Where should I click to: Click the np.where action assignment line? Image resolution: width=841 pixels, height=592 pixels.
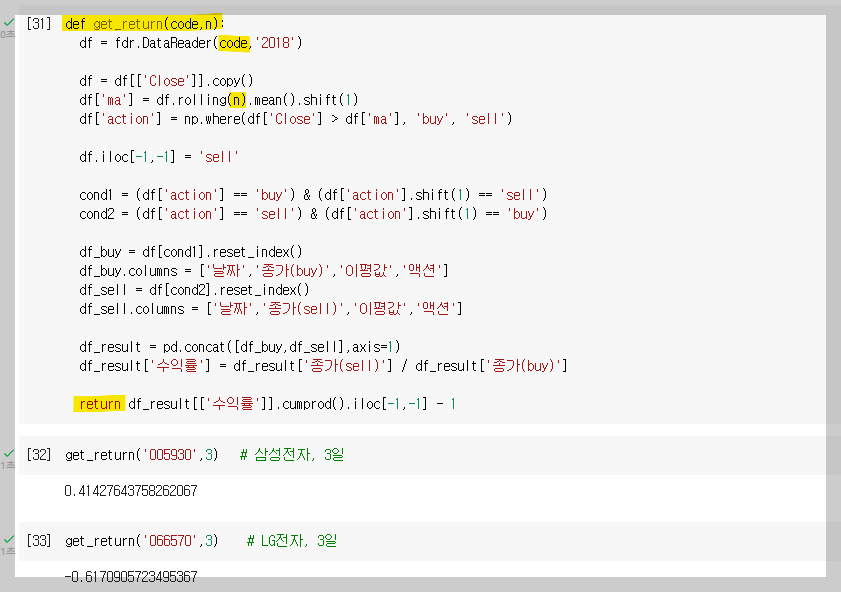(x=296, y=119)
